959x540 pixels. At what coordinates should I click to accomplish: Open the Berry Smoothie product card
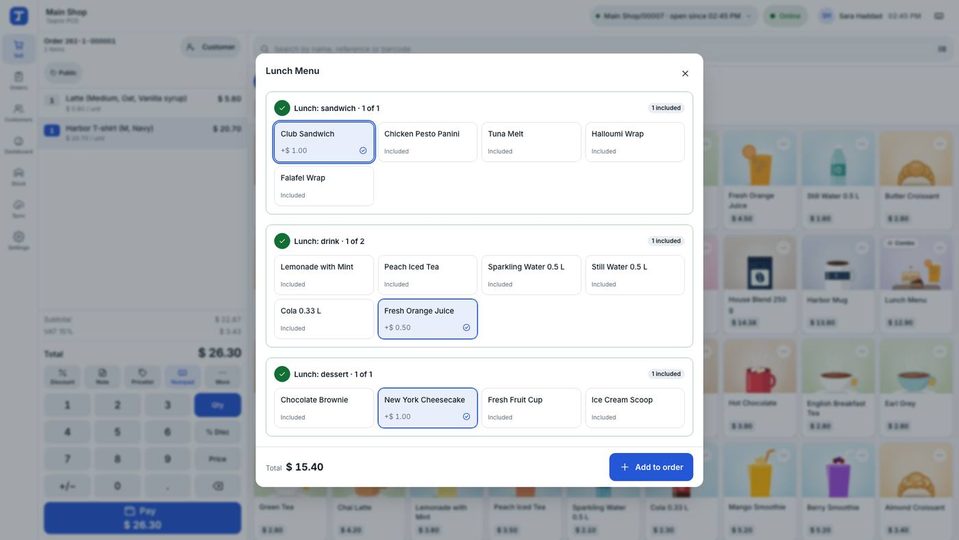(837, 490)
